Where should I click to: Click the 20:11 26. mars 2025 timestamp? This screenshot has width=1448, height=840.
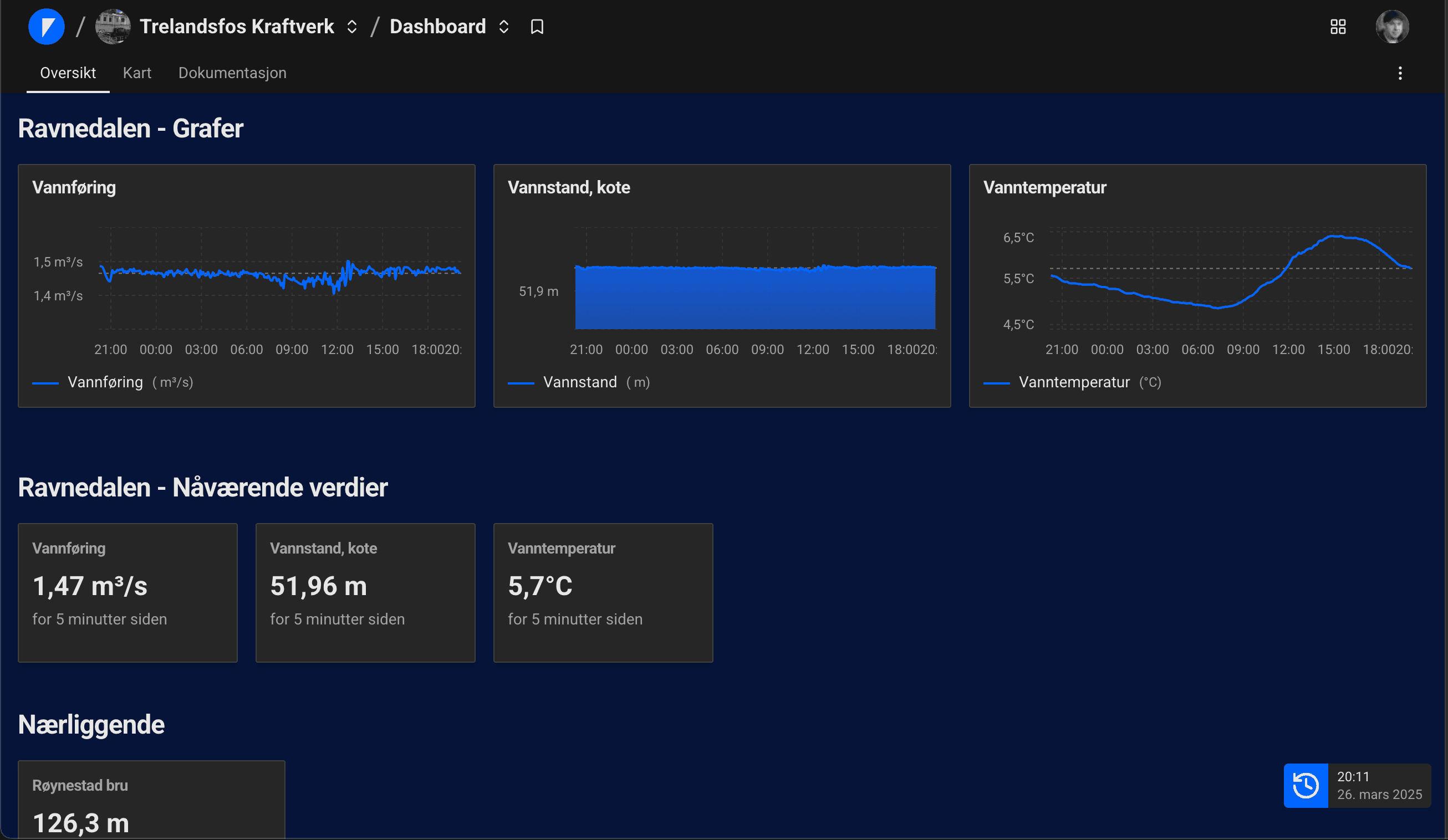pos(1379,785)
